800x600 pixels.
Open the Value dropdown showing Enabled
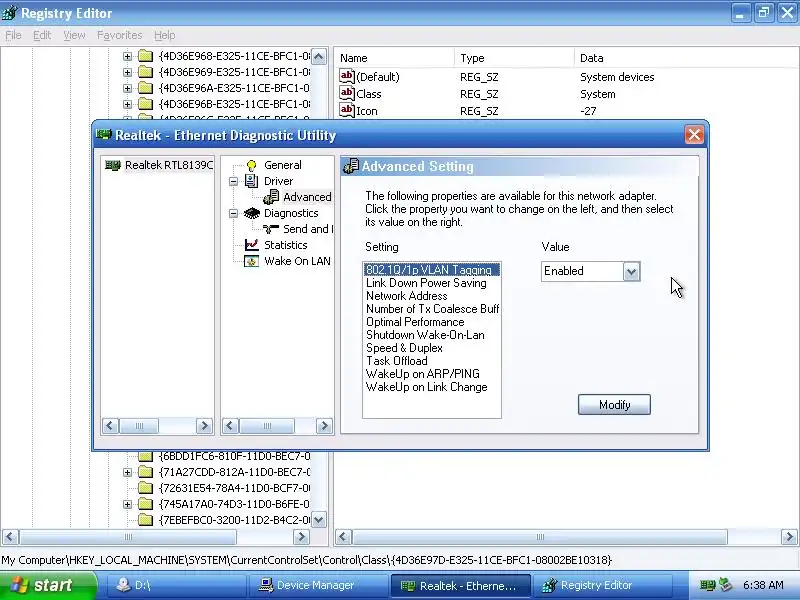631,271
